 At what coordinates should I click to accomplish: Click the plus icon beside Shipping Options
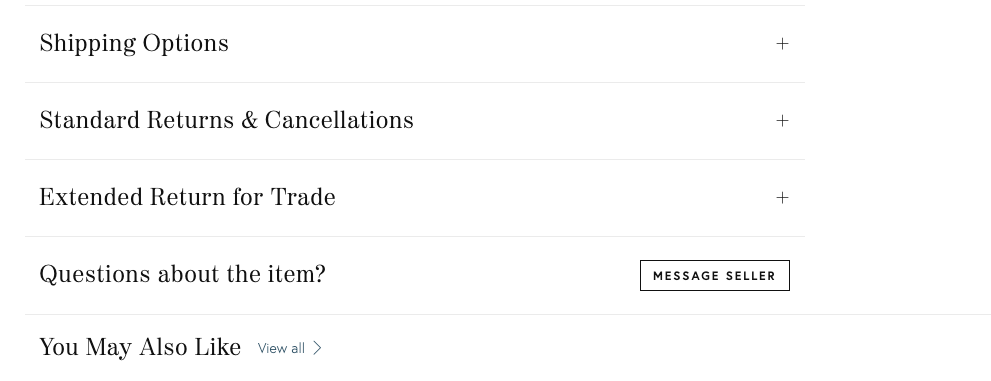point(782,44)
